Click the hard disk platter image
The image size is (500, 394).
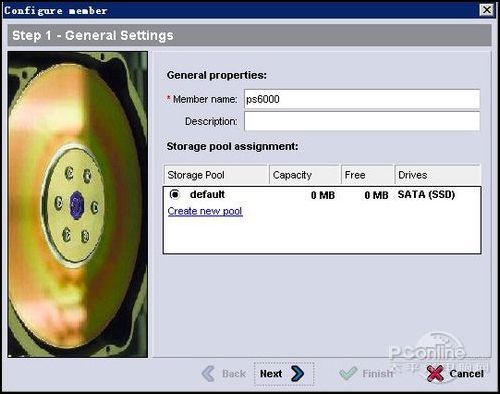(x=78, y=204)
